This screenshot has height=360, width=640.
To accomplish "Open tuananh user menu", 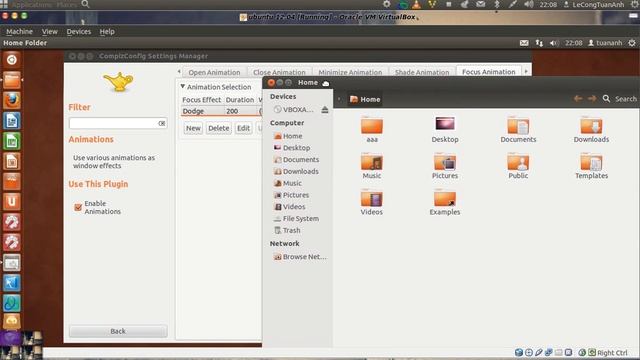I will 605,43.
